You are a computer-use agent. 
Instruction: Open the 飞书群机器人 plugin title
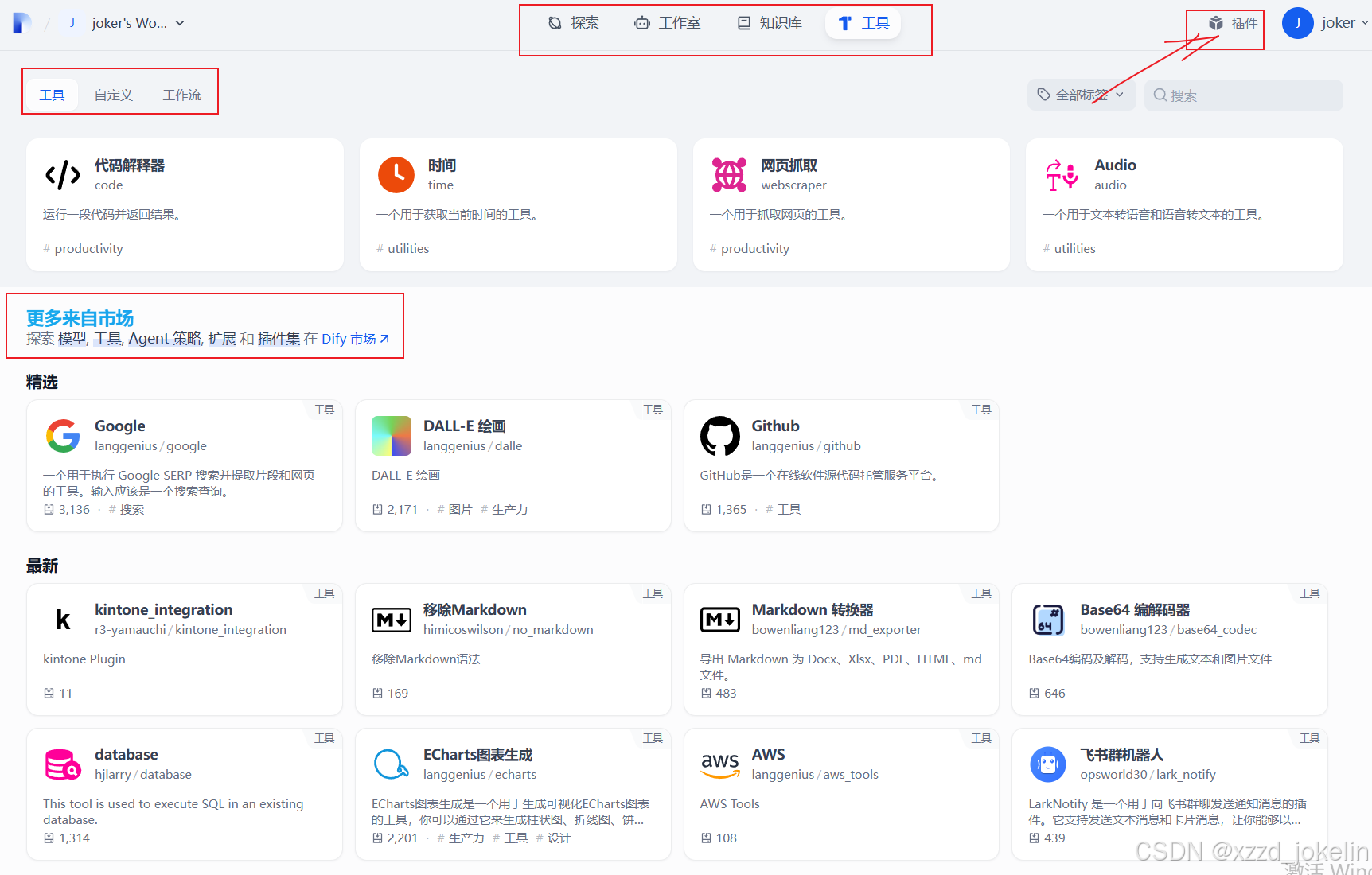coord(1121,754)
